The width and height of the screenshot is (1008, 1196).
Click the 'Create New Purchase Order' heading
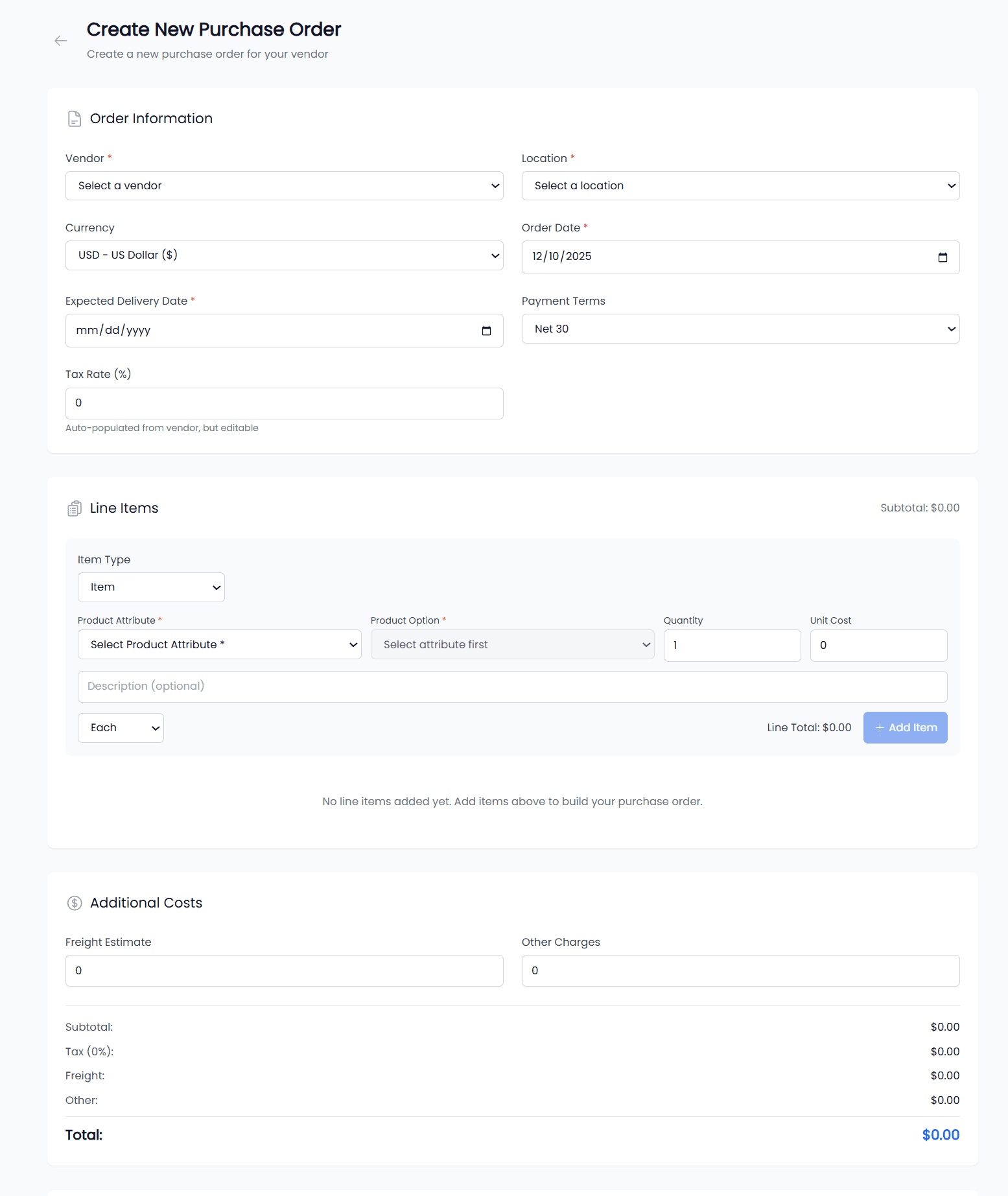pos(214,29)
